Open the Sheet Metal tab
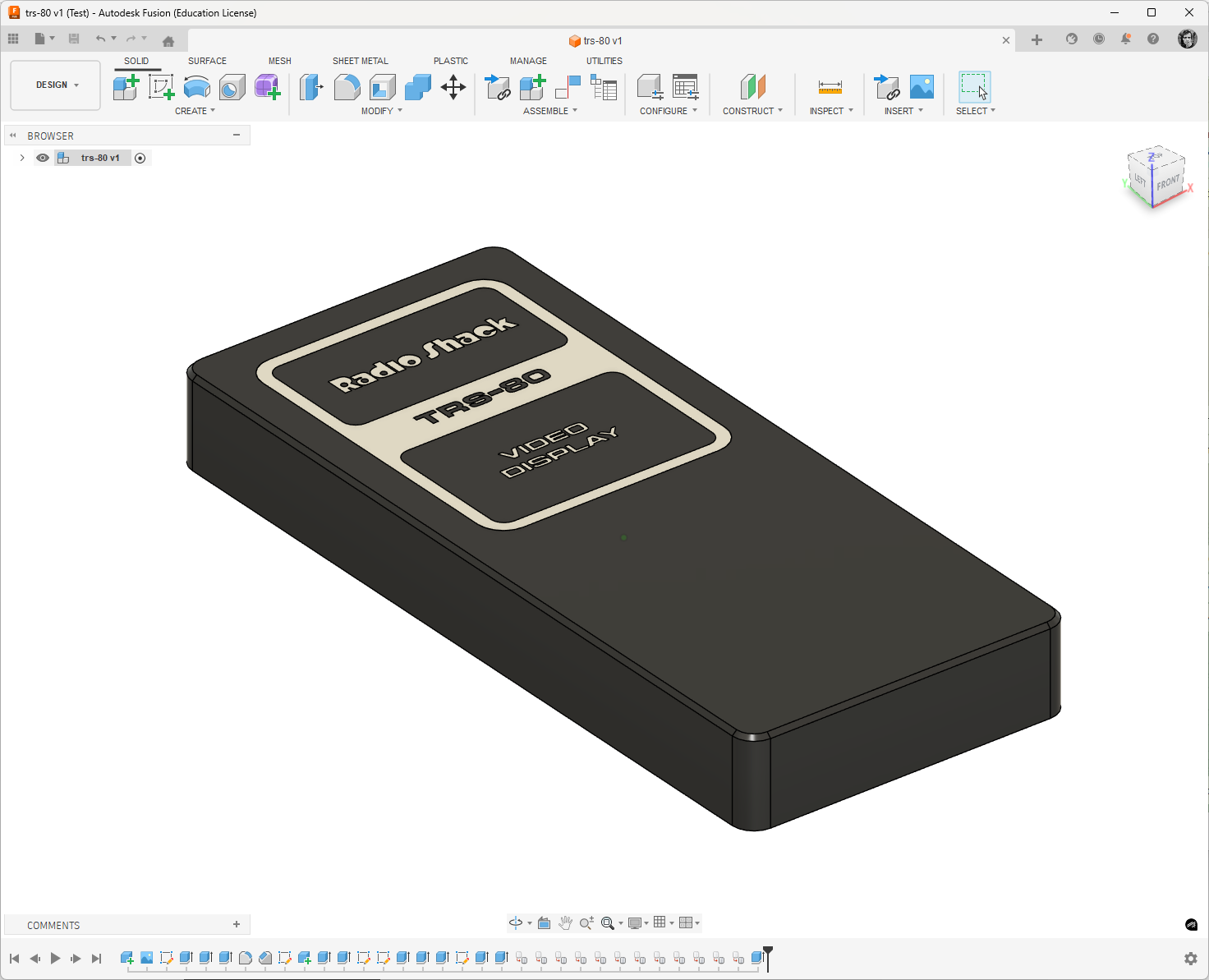 pyautogui.click(x=361, y=61)
